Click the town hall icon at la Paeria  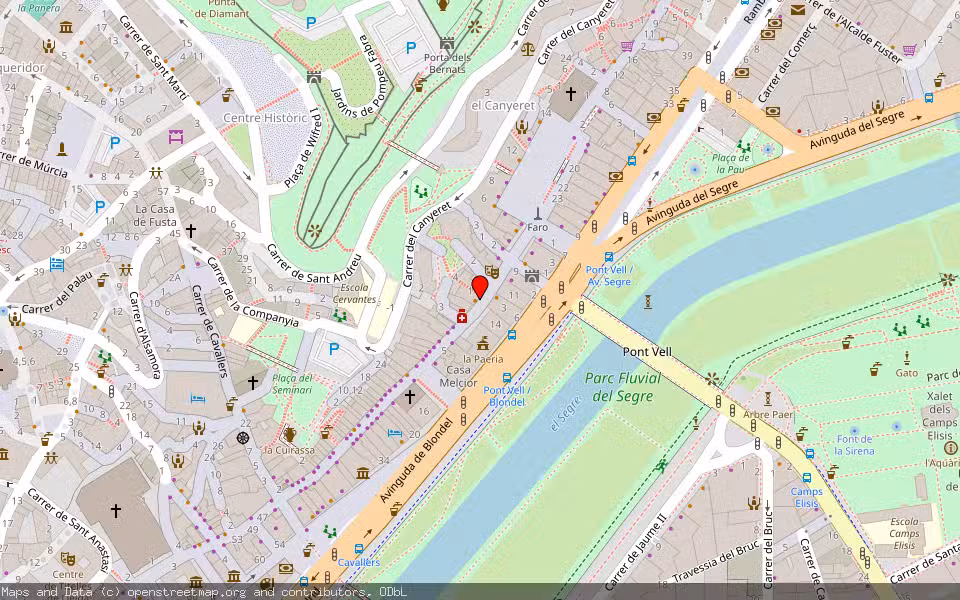pos(483,343)
